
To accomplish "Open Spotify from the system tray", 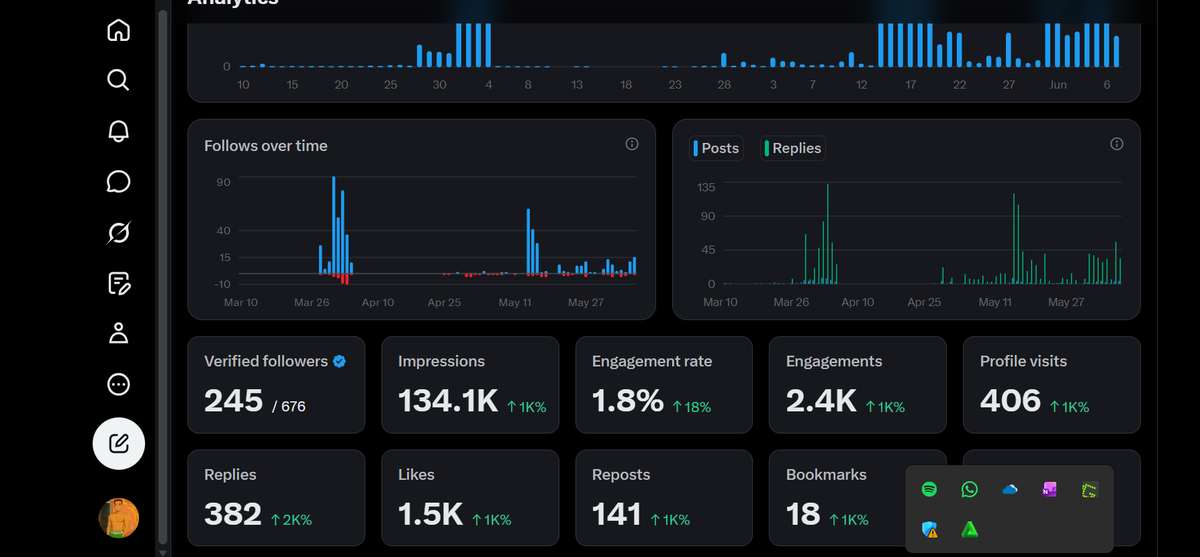I will point(929,489).
